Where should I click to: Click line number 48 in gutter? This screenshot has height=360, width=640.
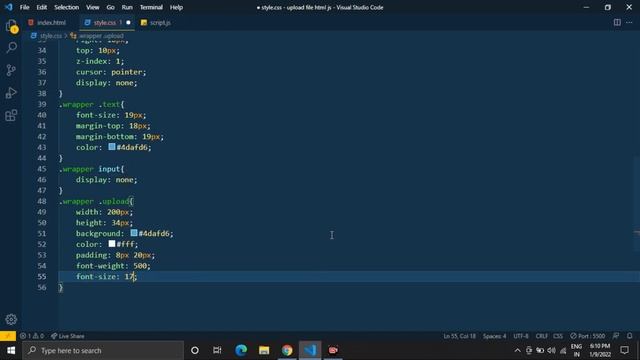42,201
